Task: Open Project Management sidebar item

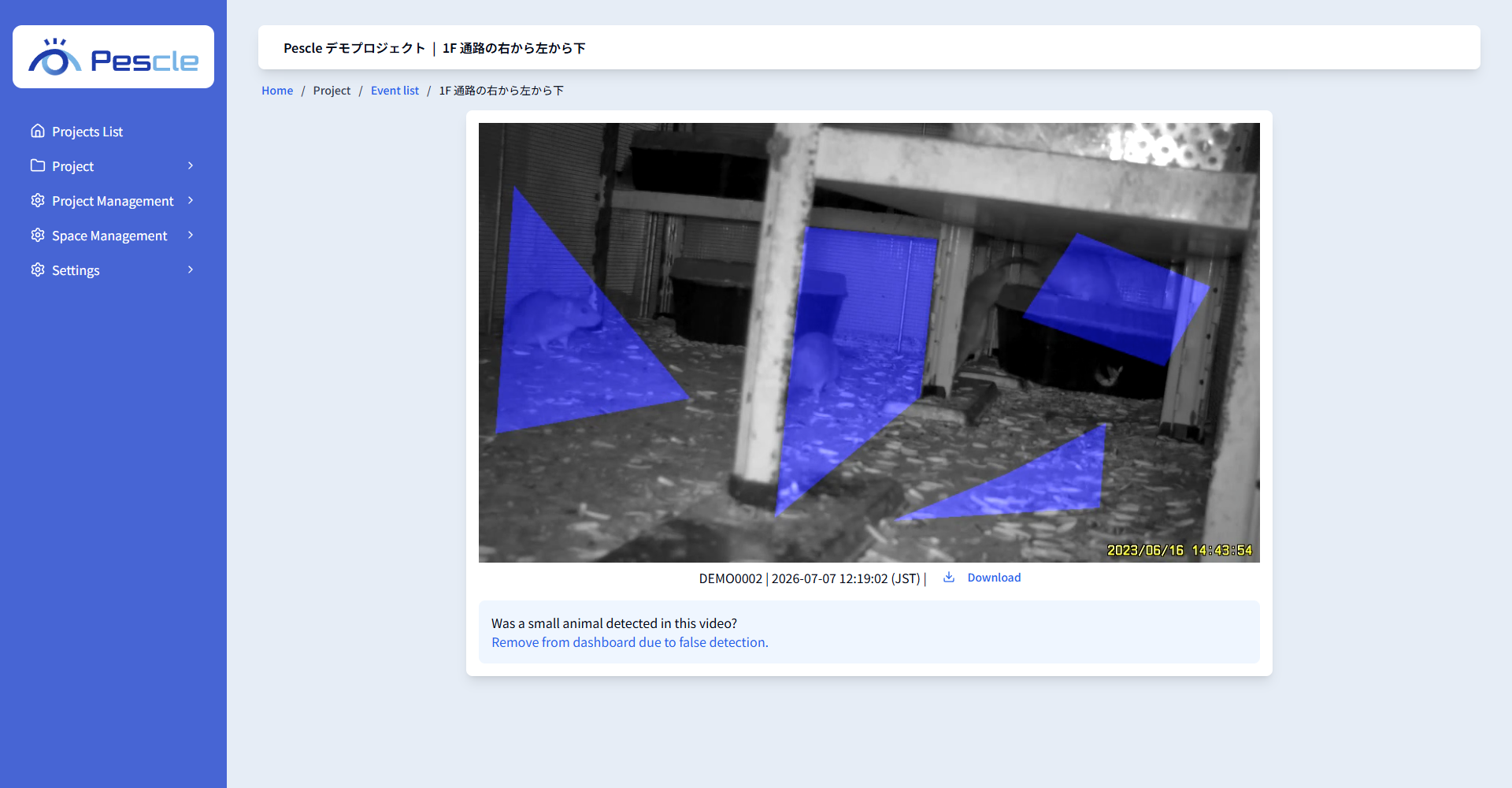Action: (113, 201)
